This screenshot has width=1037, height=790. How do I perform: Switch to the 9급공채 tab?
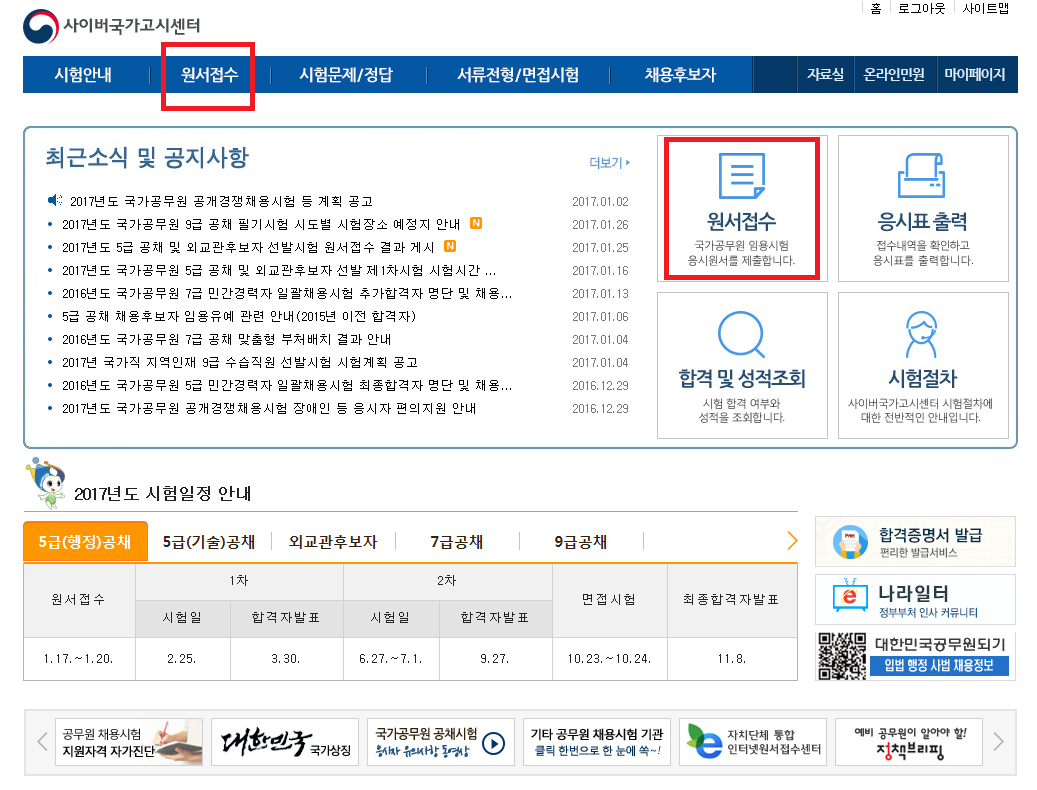(581, 542)
